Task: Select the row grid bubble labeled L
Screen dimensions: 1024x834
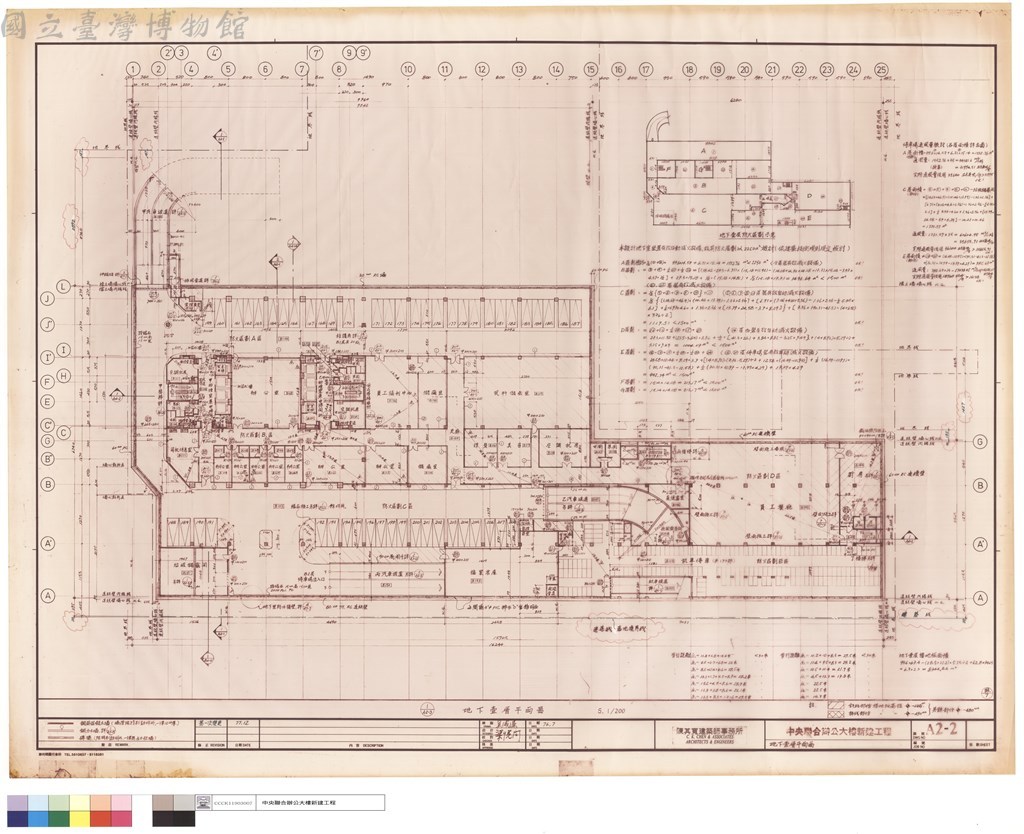Action: point(63,287)
